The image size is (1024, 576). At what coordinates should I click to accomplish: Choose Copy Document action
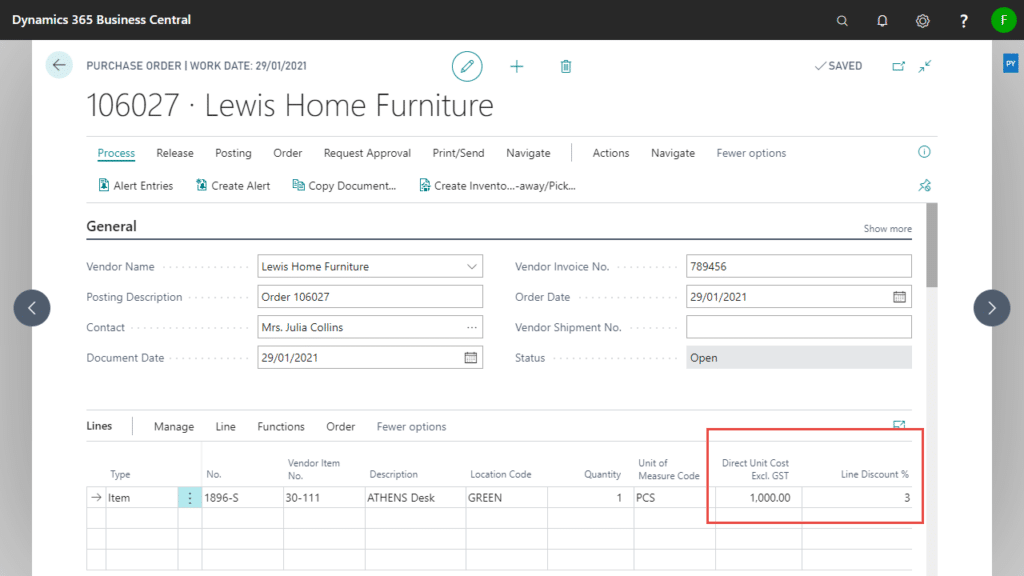coord(344,185)
